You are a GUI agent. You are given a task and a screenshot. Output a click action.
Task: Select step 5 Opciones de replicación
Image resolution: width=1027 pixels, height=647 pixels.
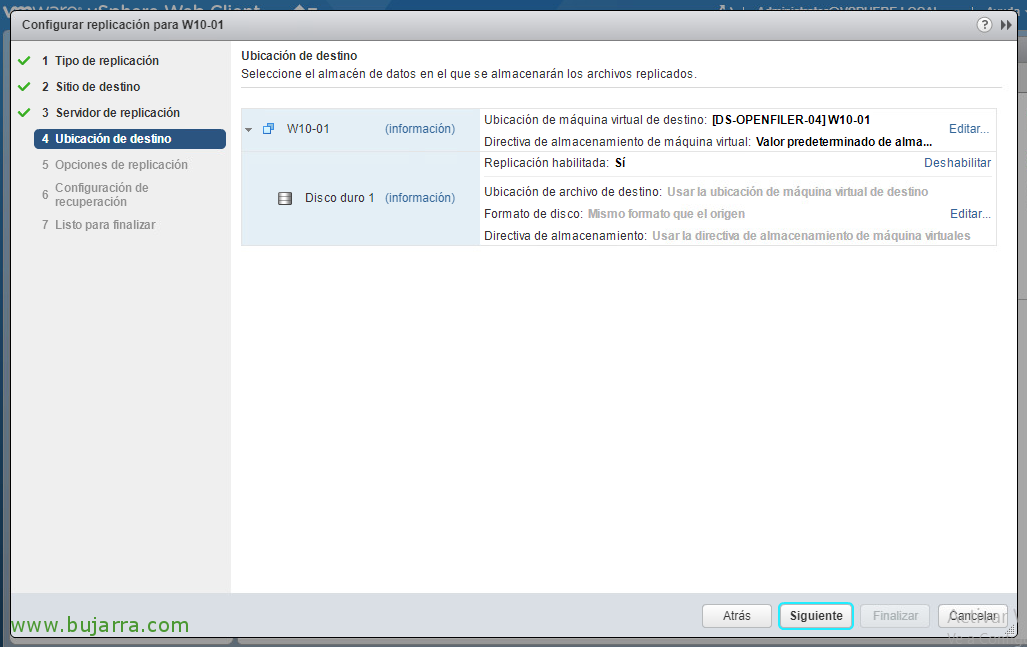coord(121,165)
